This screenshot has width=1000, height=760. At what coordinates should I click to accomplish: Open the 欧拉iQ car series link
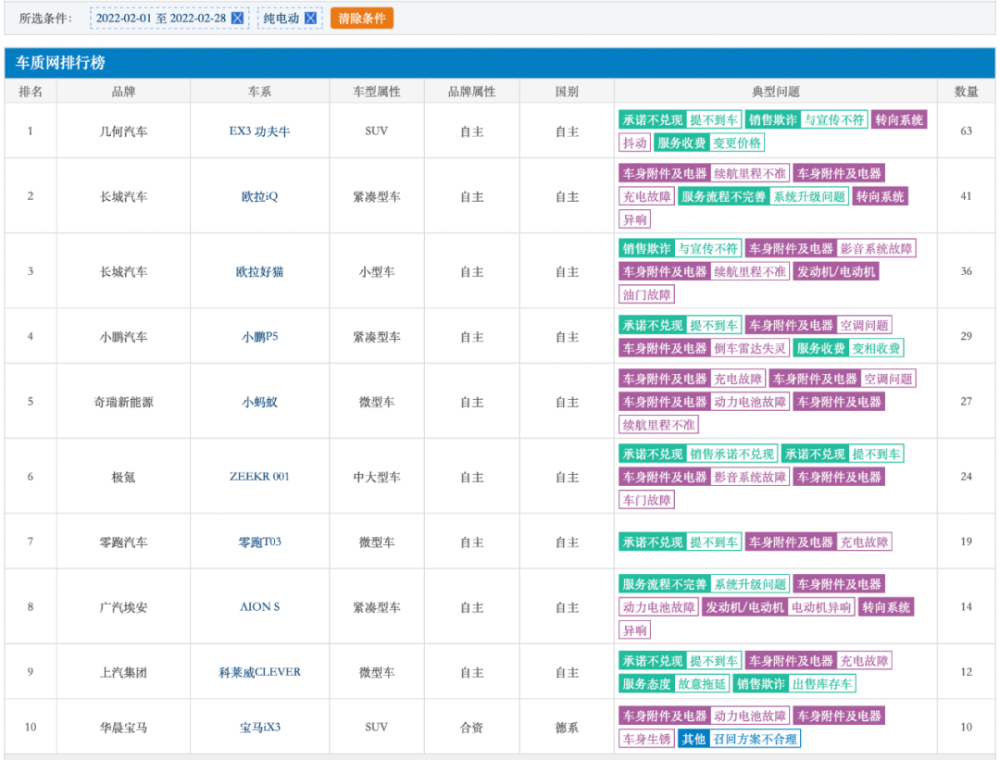pos(260,196)
